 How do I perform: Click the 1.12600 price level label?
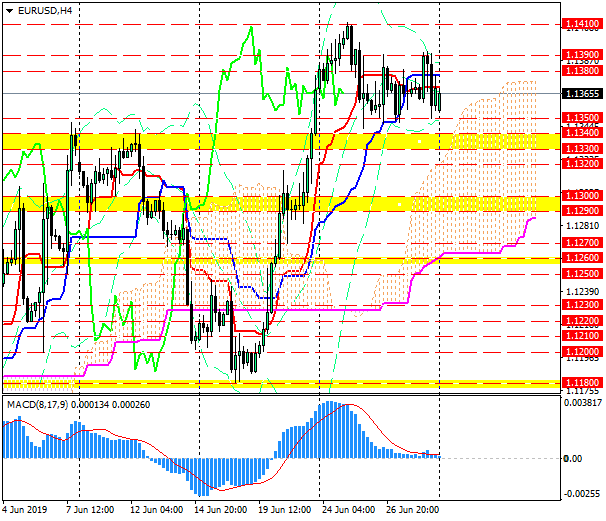[x=580, y=258]
